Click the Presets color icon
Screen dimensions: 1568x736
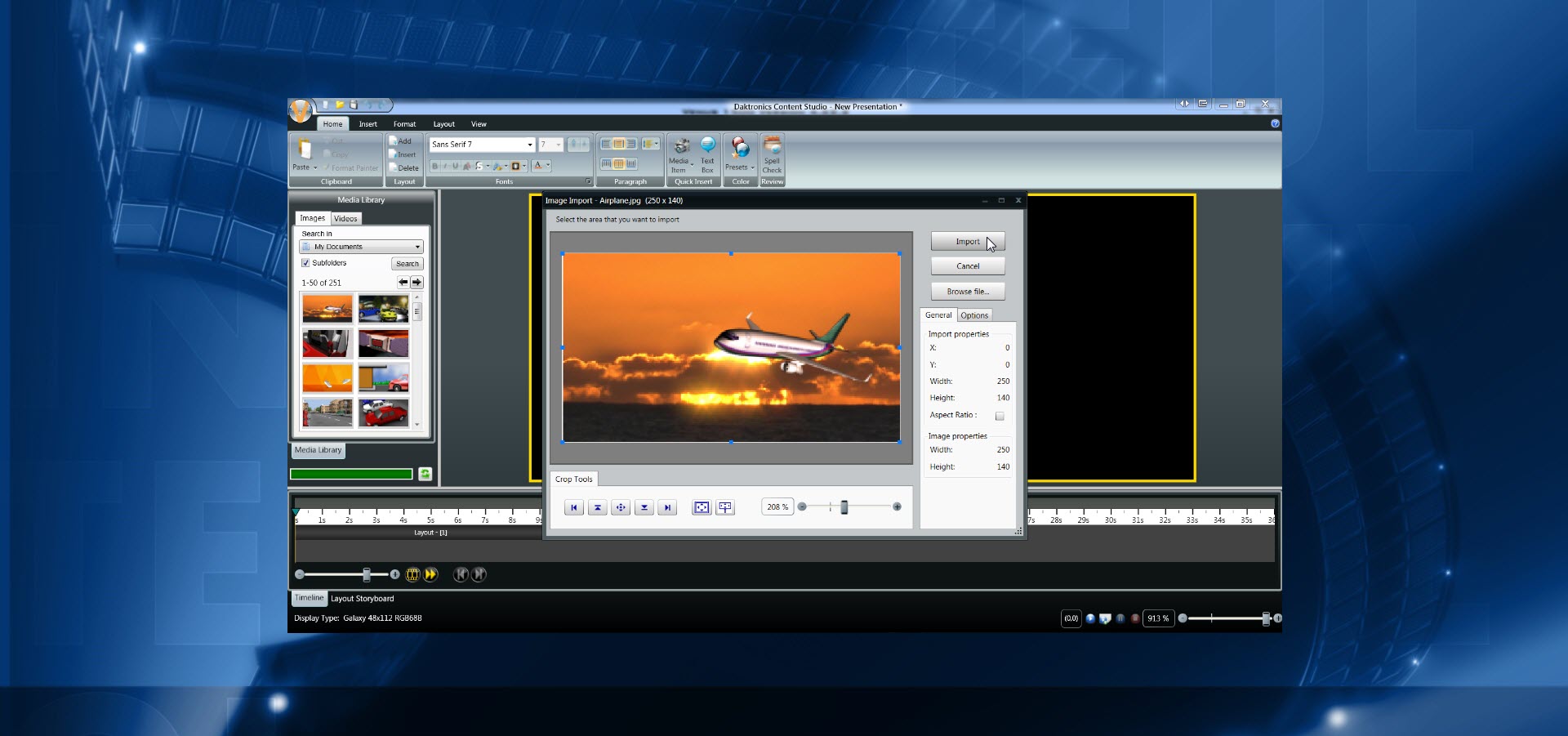[x=739, y=146]
